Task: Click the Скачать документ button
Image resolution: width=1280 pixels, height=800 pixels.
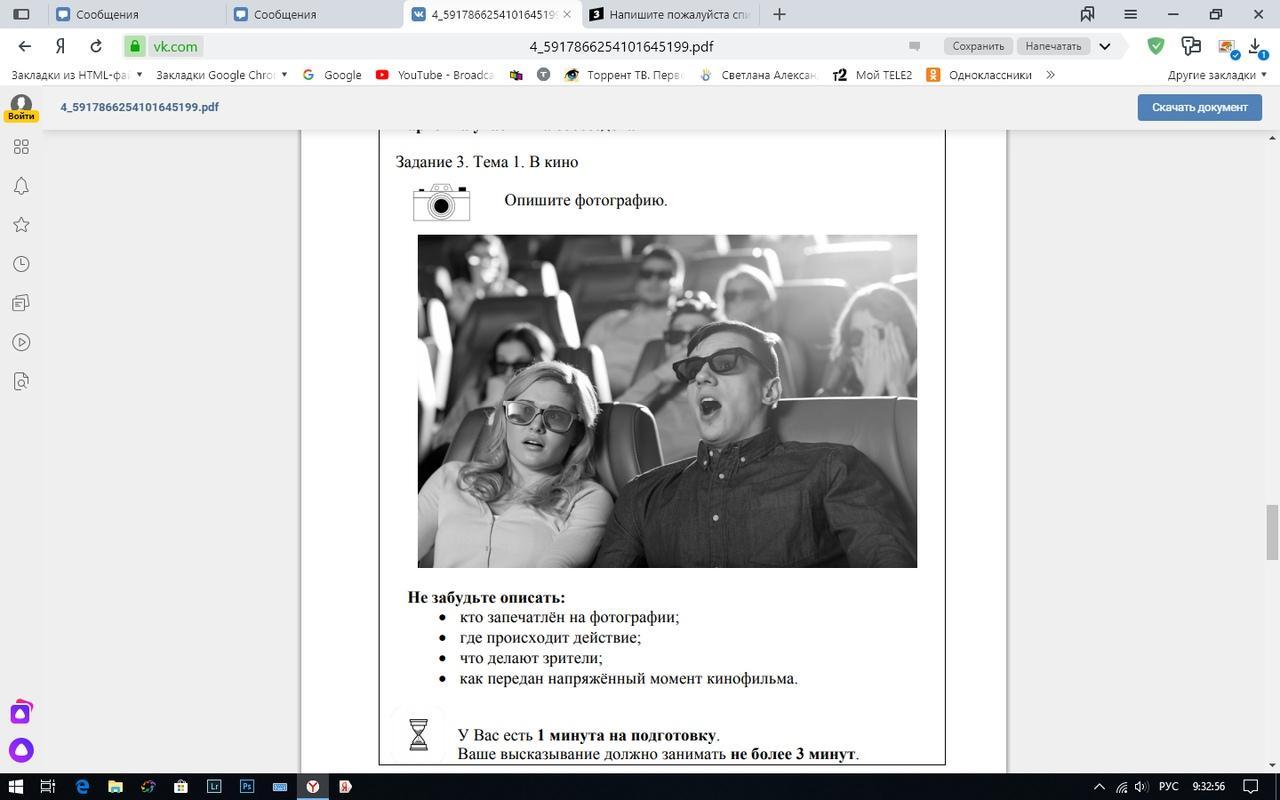Action: pyautogui.click(x=1199, y=107)
